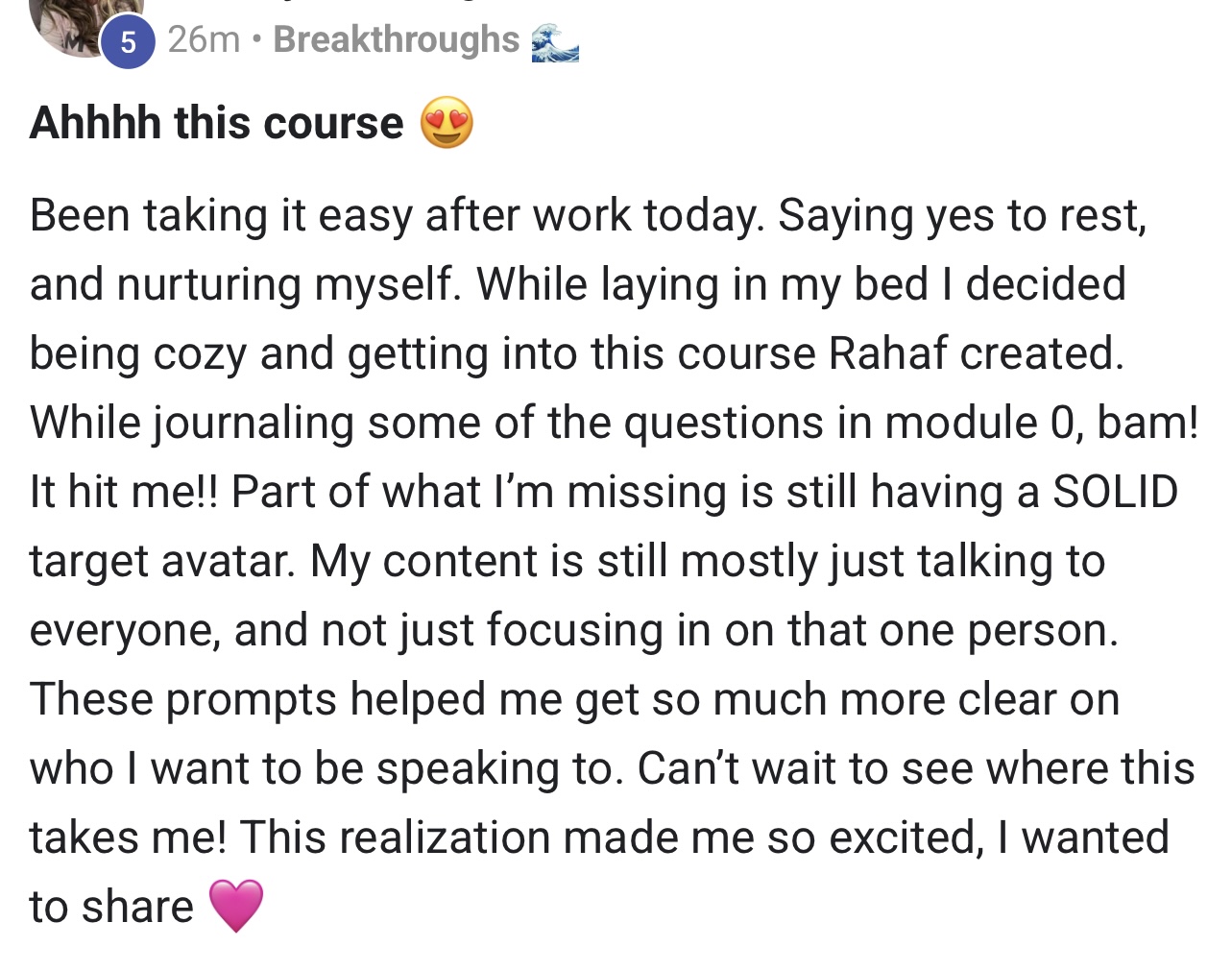Image resolution: width=1232 pixels, height=971 pixels.
Task: Click the phrase 'target avatar'
Action: click(161, 561)
